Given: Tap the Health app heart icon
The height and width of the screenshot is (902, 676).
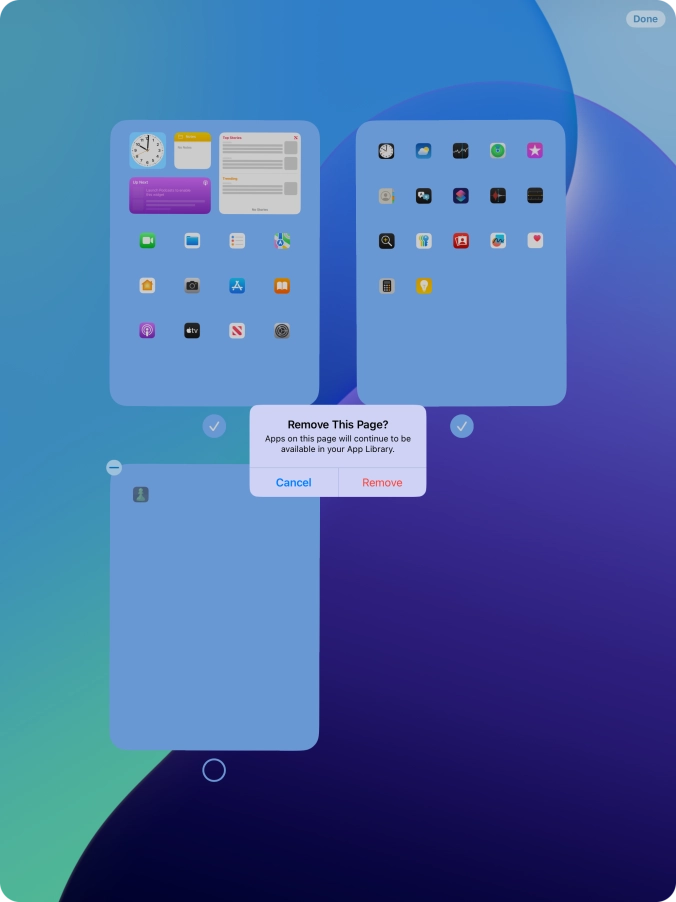Looking at the screenshot, I should point(535,240).
